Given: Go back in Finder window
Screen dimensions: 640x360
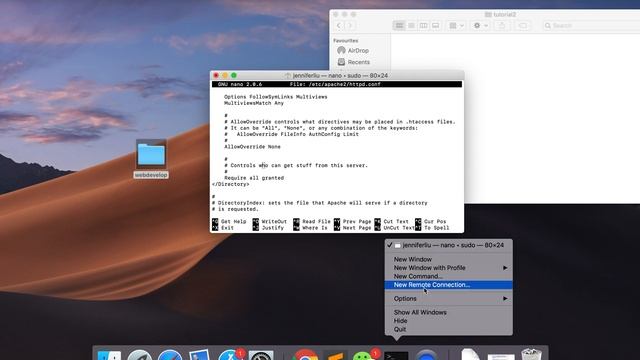Looking at the screenshot, I should 339,26.
